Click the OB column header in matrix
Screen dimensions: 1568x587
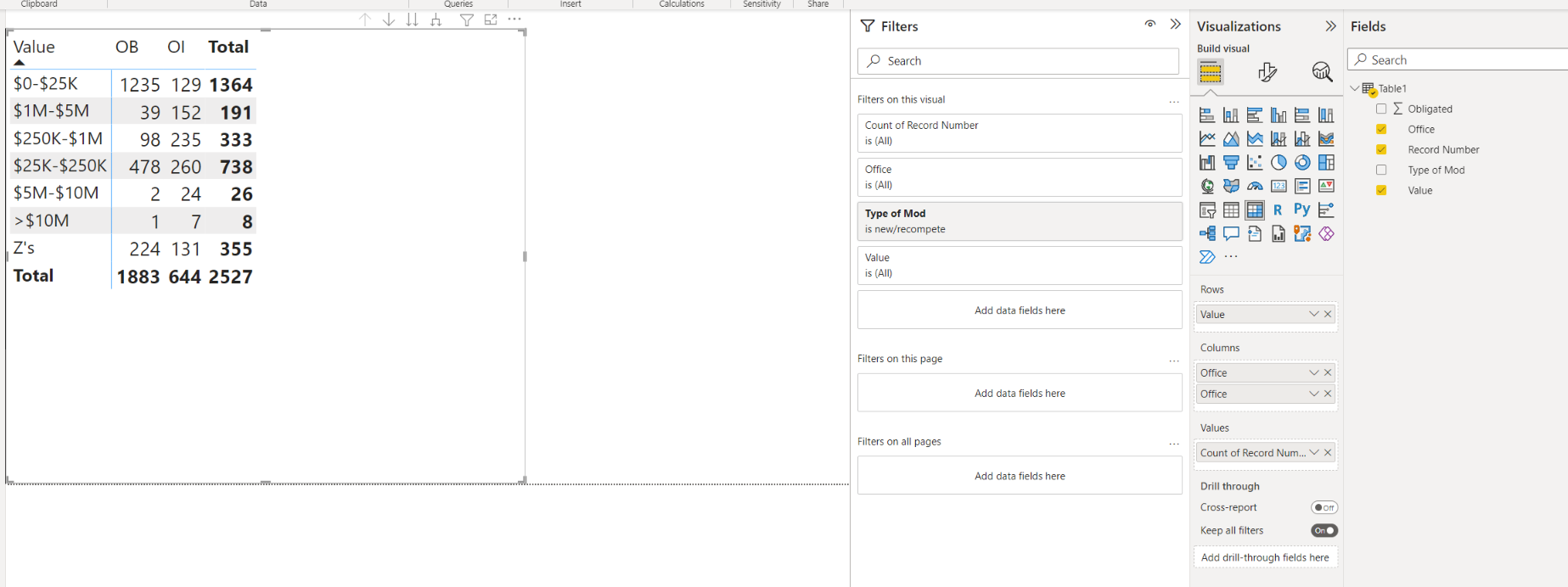pyautogui.click(x=126, y=48)
